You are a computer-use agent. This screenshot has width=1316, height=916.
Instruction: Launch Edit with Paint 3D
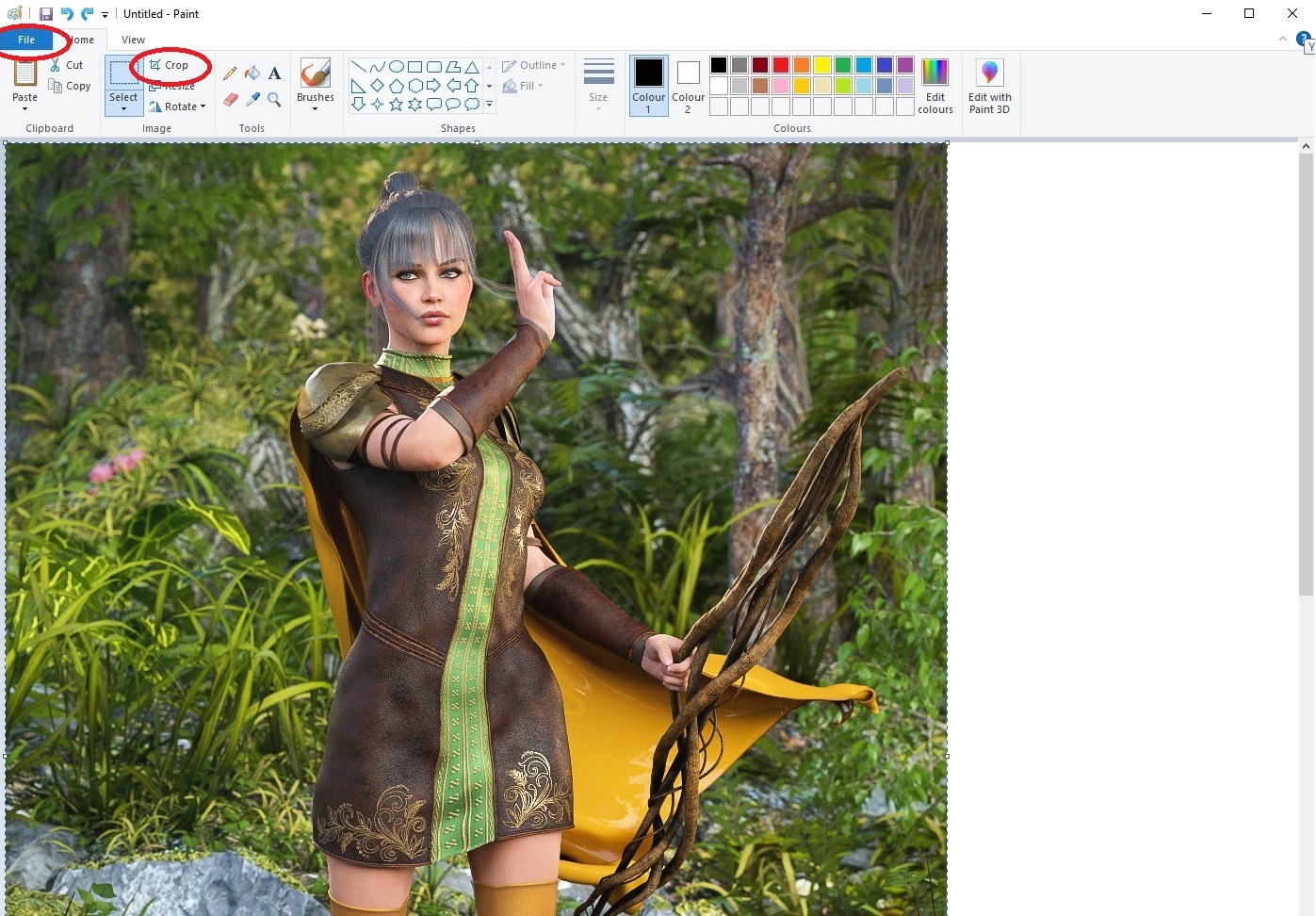coord(989,87)
